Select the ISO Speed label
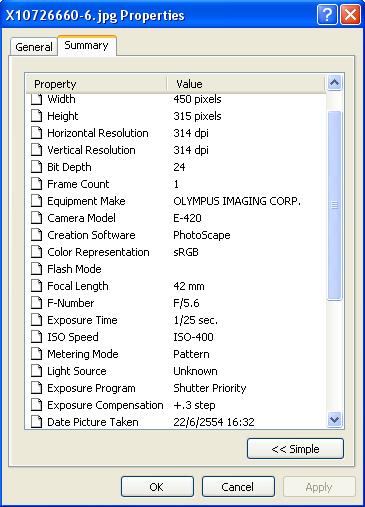This screenshot has width=365, height=507. coord(73,337)
